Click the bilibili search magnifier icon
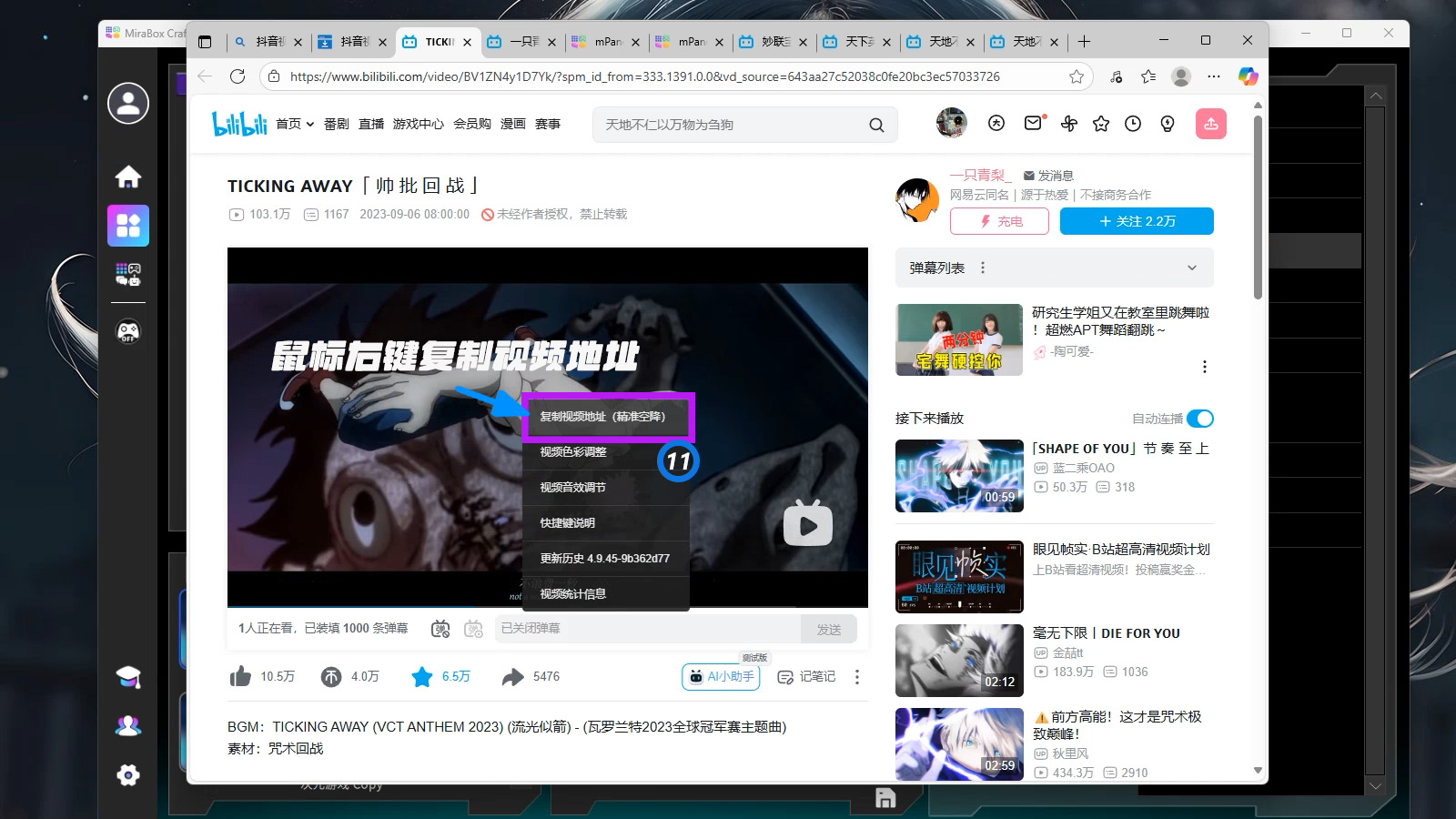Viewport: 1456px width, 819px height. pyautogui.click(x=876, y=125)
